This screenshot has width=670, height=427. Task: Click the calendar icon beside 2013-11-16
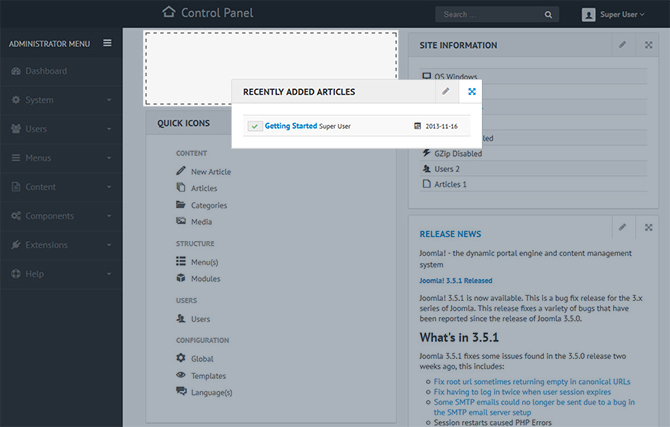click(x=417, y=126)
